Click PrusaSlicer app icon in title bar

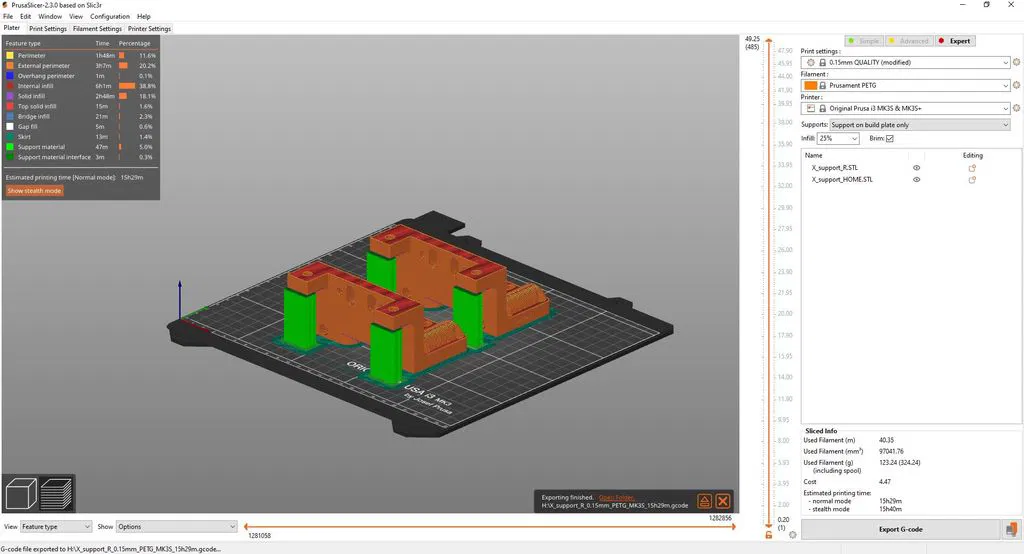[x=5, y=5]
